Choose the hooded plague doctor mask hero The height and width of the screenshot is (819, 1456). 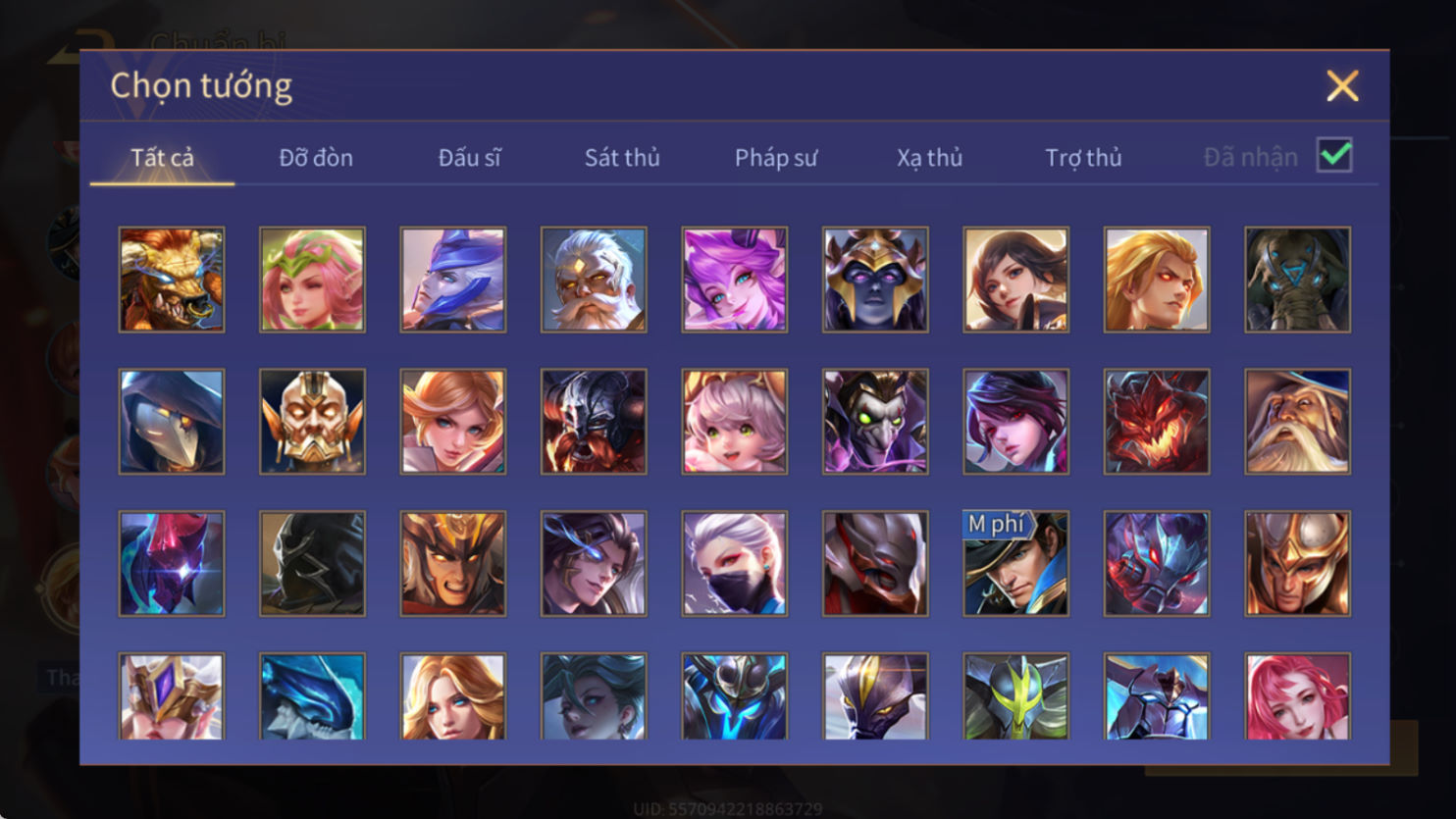[172, 422]
